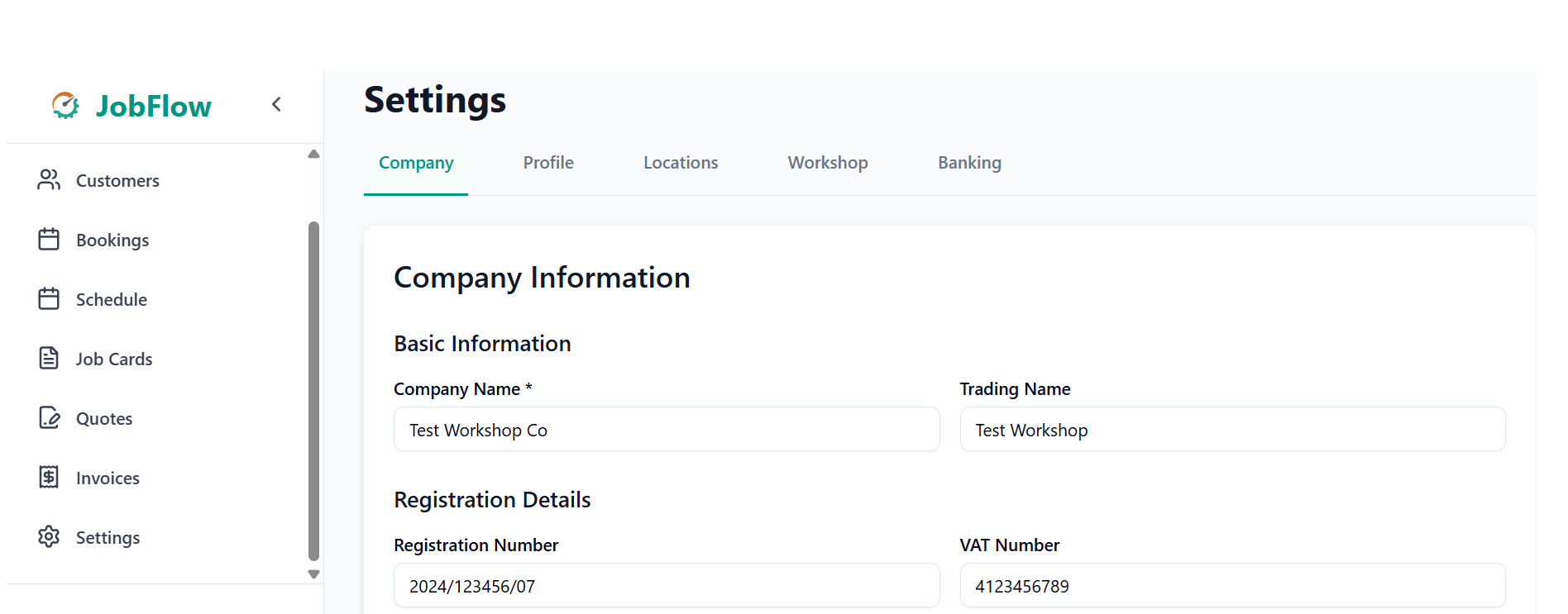The width and height of the screenshot is (1568, 614).
Task: Click the Settings gear icon in sidebar
Action: click(49, 537)
